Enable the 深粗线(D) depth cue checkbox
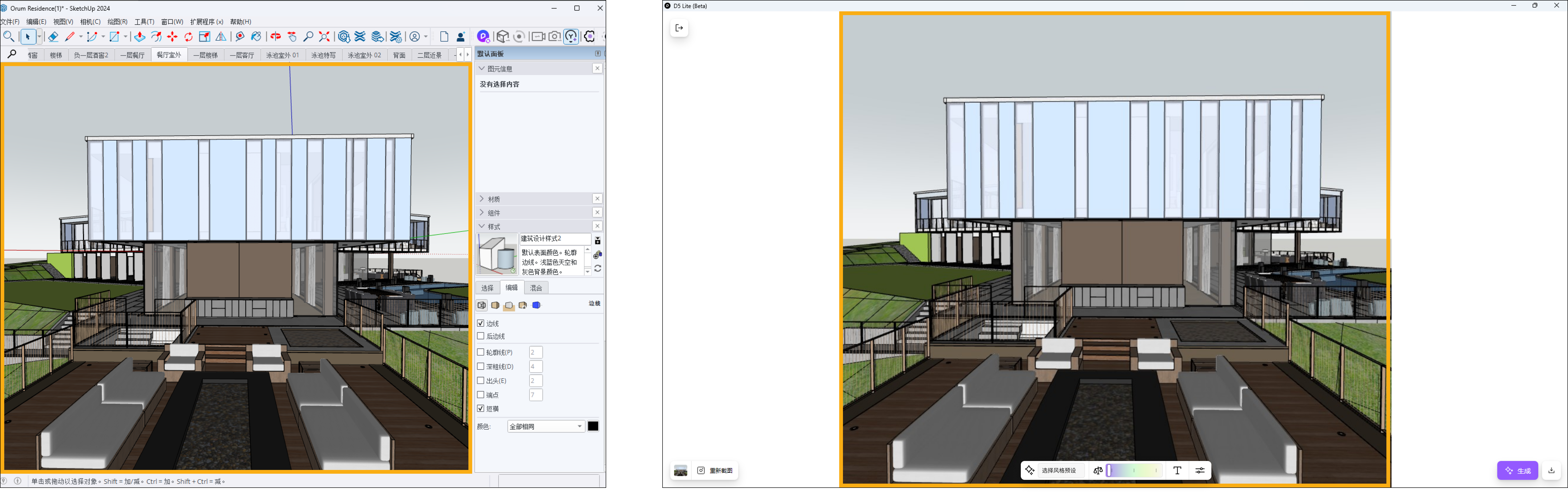 coord(481,367)
